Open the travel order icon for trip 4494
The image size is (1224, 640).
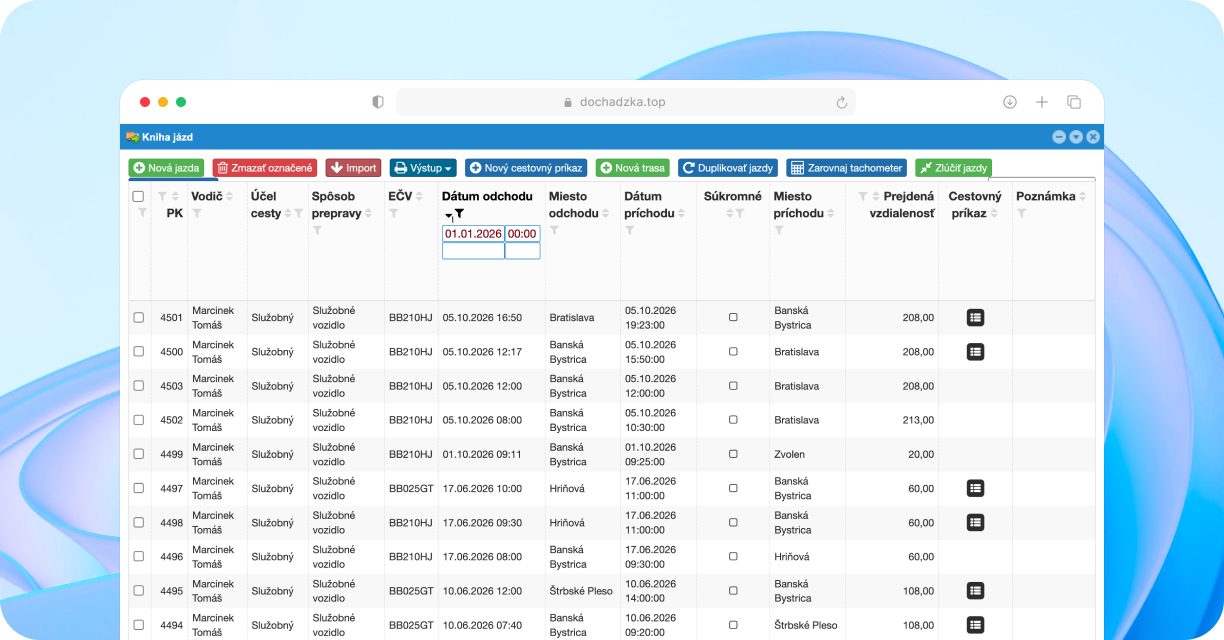click(976, 625)
